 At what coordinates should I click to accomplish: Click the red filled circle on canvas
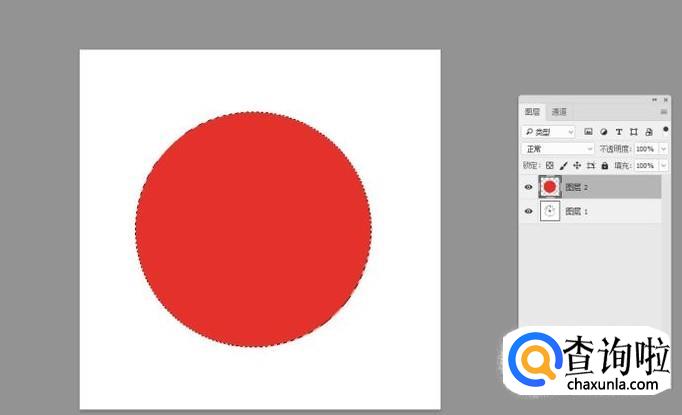click(253, 229)
